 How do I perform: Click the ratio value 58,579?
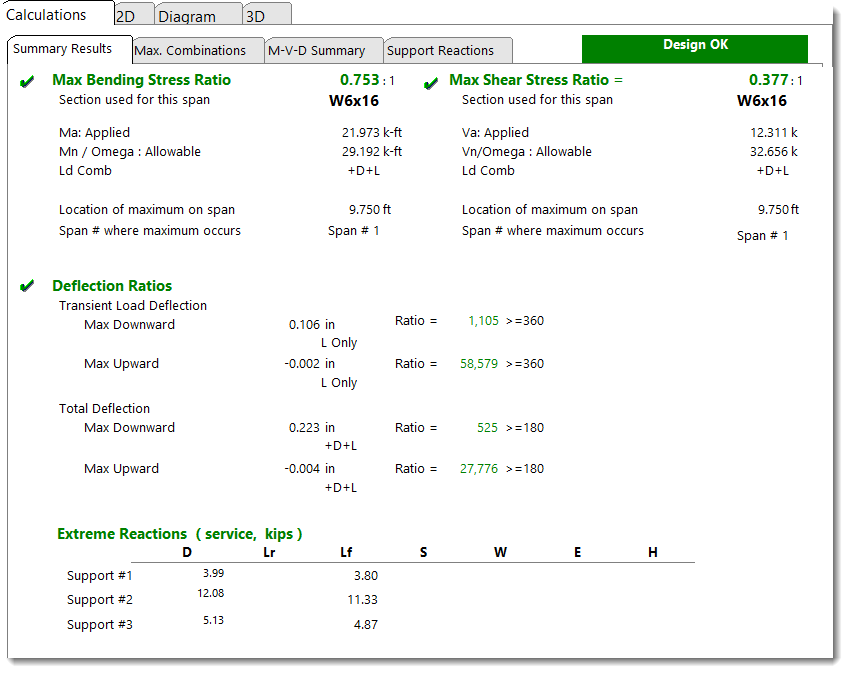479,364
